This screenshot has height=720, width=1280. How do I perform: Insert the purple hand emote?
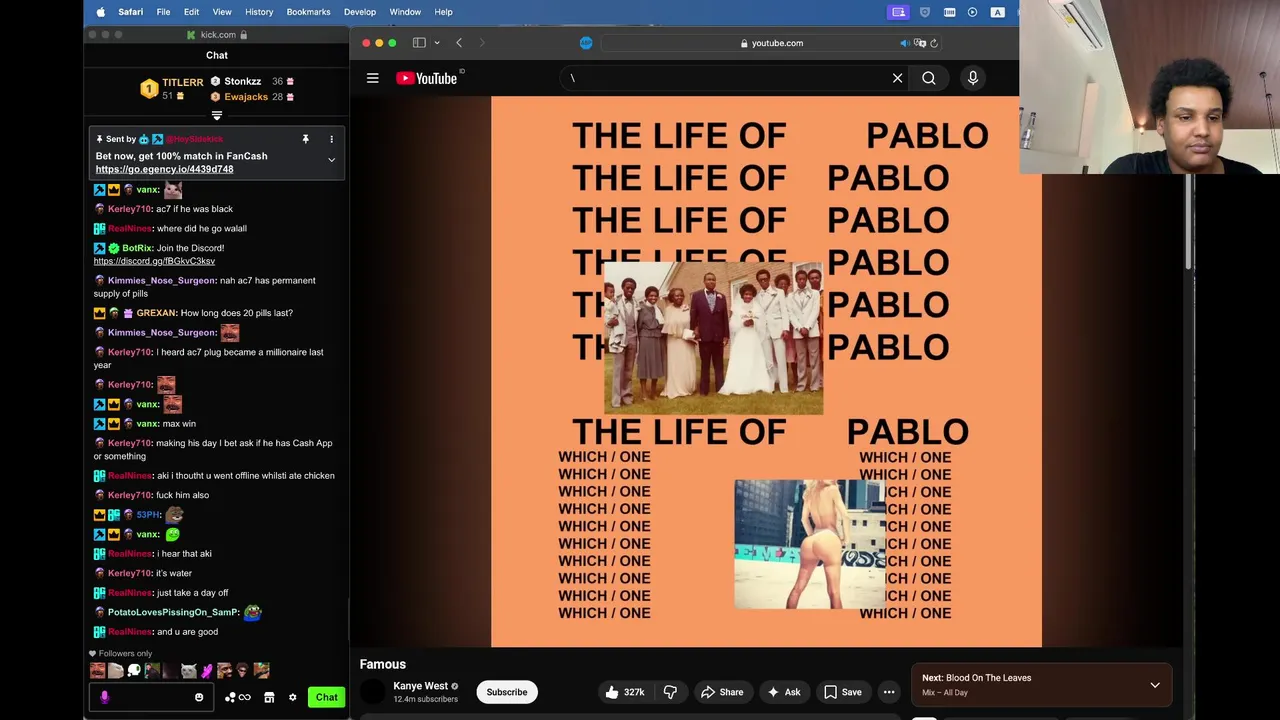[x=207, y=671]
